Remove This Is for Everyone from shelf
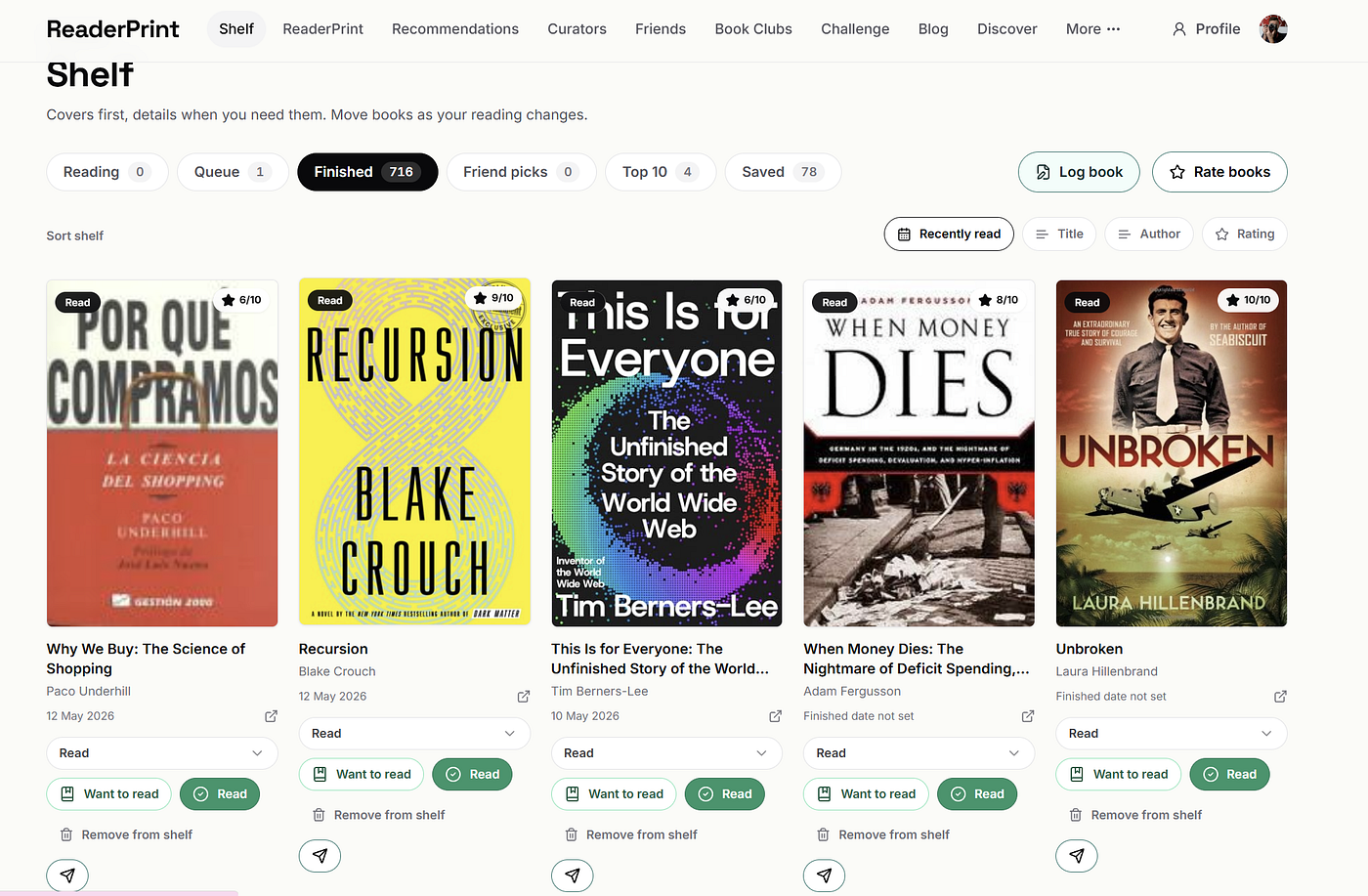The width and height of the screenshot is (1368, 896). tap(631, 835)
